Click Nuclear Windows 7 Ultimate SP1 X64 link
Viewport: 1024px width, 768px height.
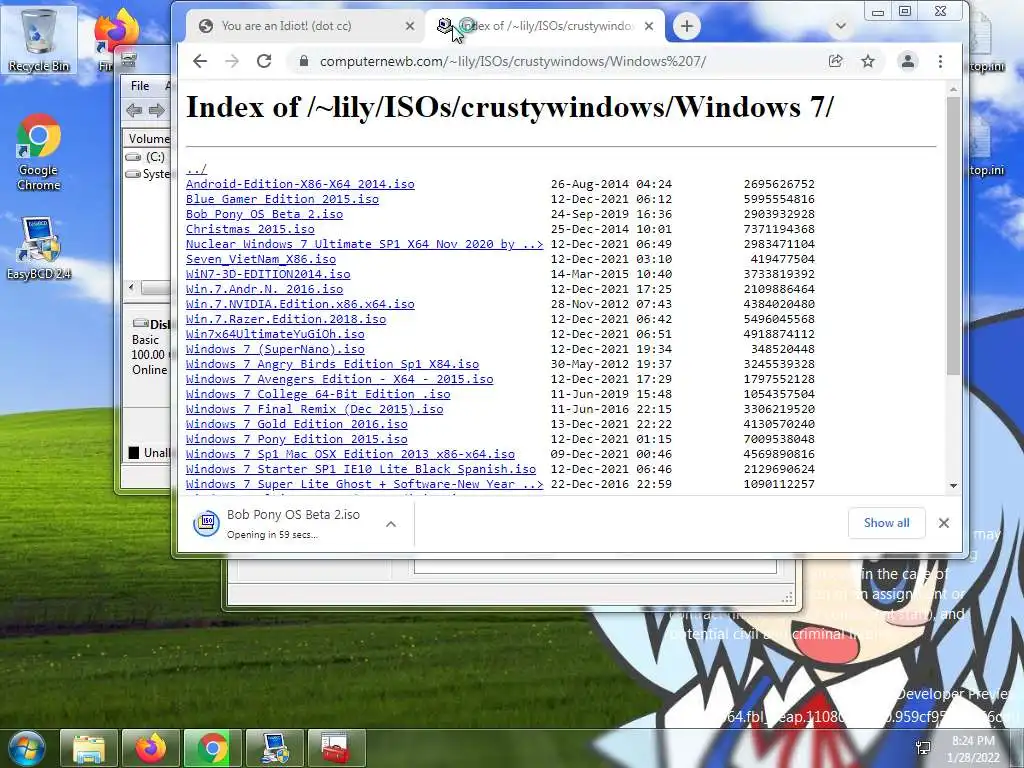[364, 244]
